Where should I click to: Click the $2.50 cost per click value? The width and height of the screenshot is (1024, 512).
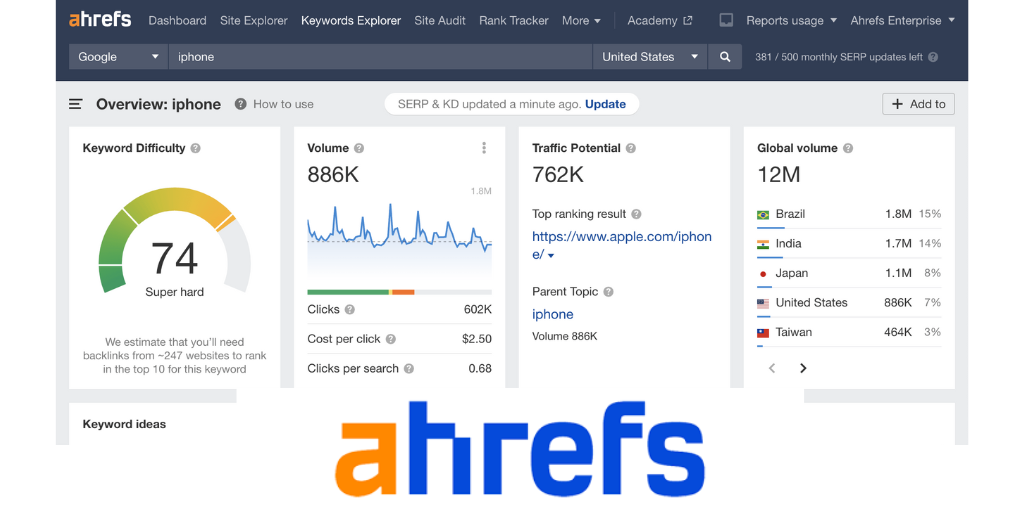coord(476,339)
